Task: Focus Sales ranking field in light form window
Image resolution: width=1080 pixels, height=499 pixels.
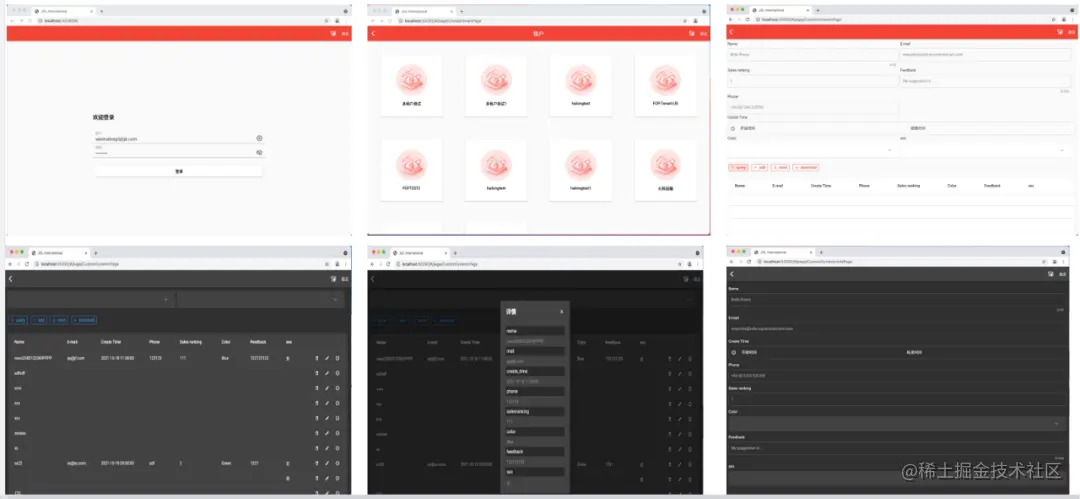Action: 812,81
